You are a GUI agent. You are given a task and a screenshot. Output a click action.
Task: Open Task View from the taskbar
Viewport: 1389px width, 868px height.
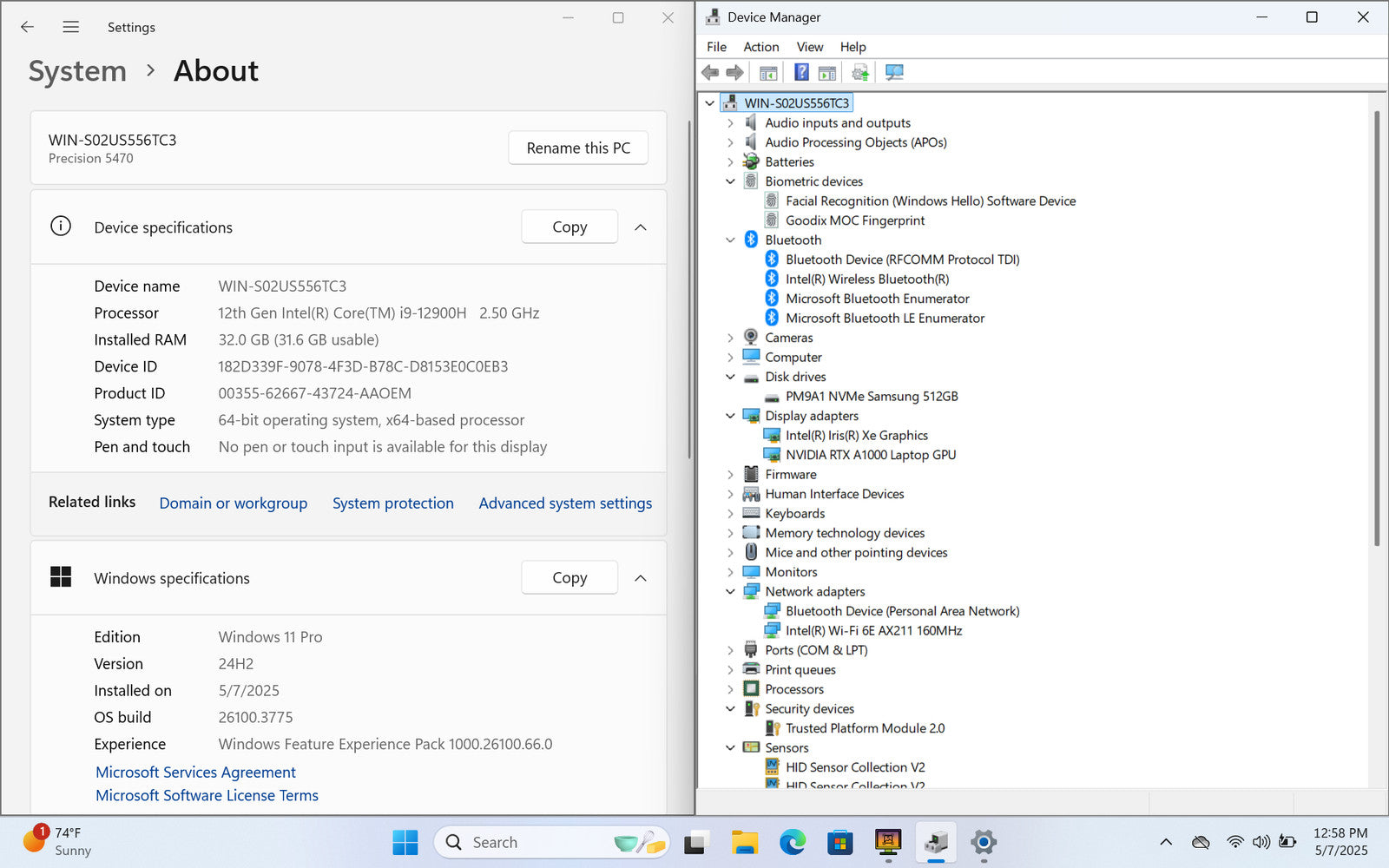point(696,842)
